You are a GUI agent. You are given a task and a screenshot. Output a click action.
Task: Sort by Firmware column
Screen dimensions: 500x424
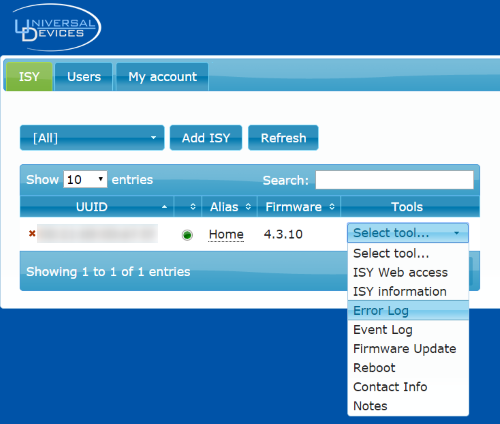pyautogui.click(x=299, y=207)
